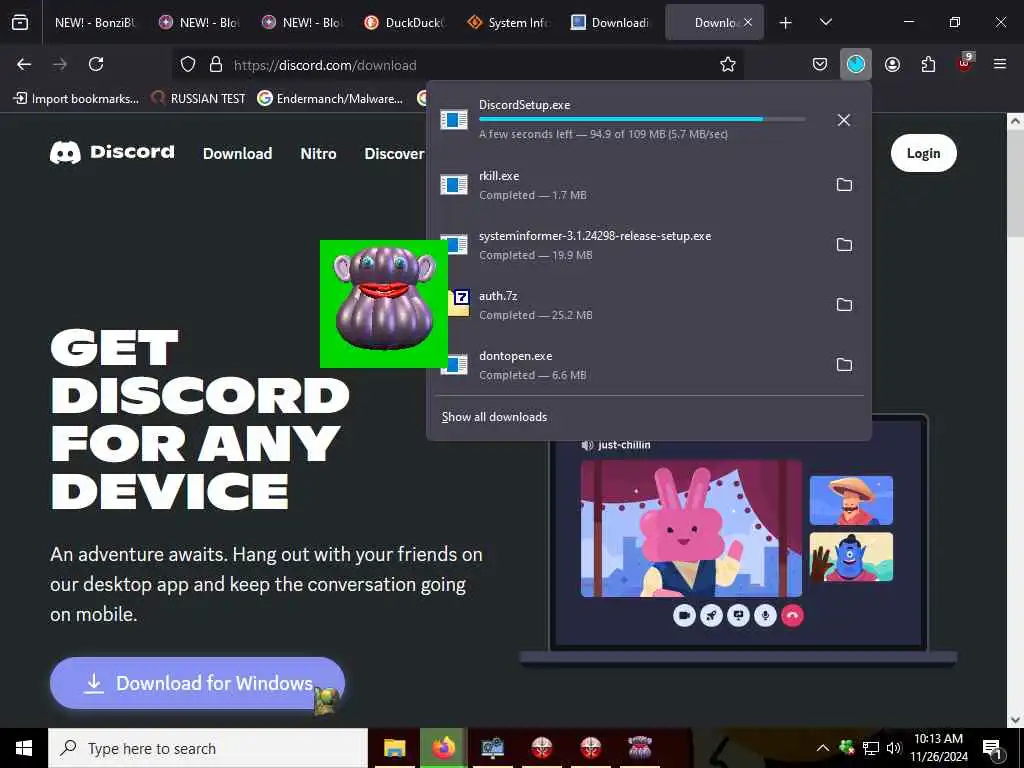1024x768 pixels.
Task: Open Discover nav item
Action: (x=394, y=153)
